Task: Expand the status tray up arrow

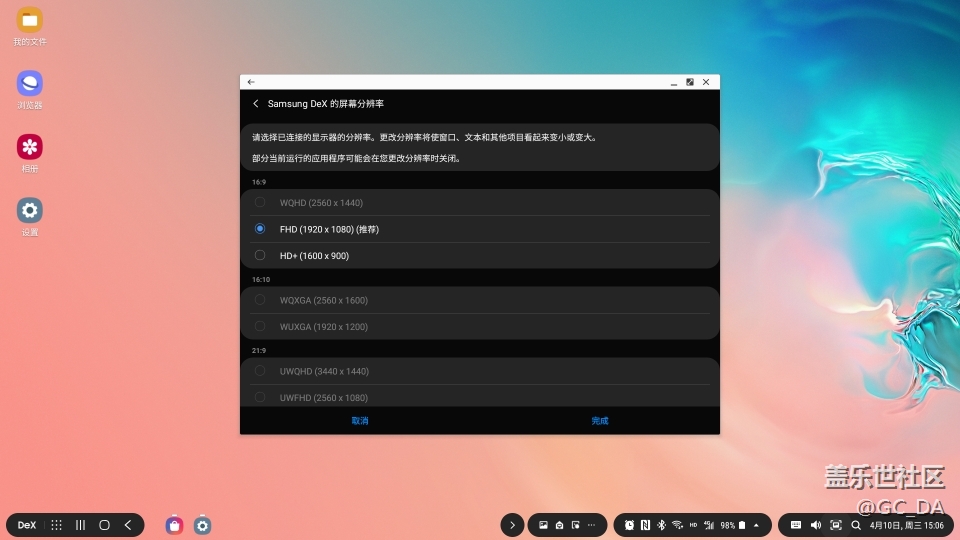Action: tap(756, 525)
